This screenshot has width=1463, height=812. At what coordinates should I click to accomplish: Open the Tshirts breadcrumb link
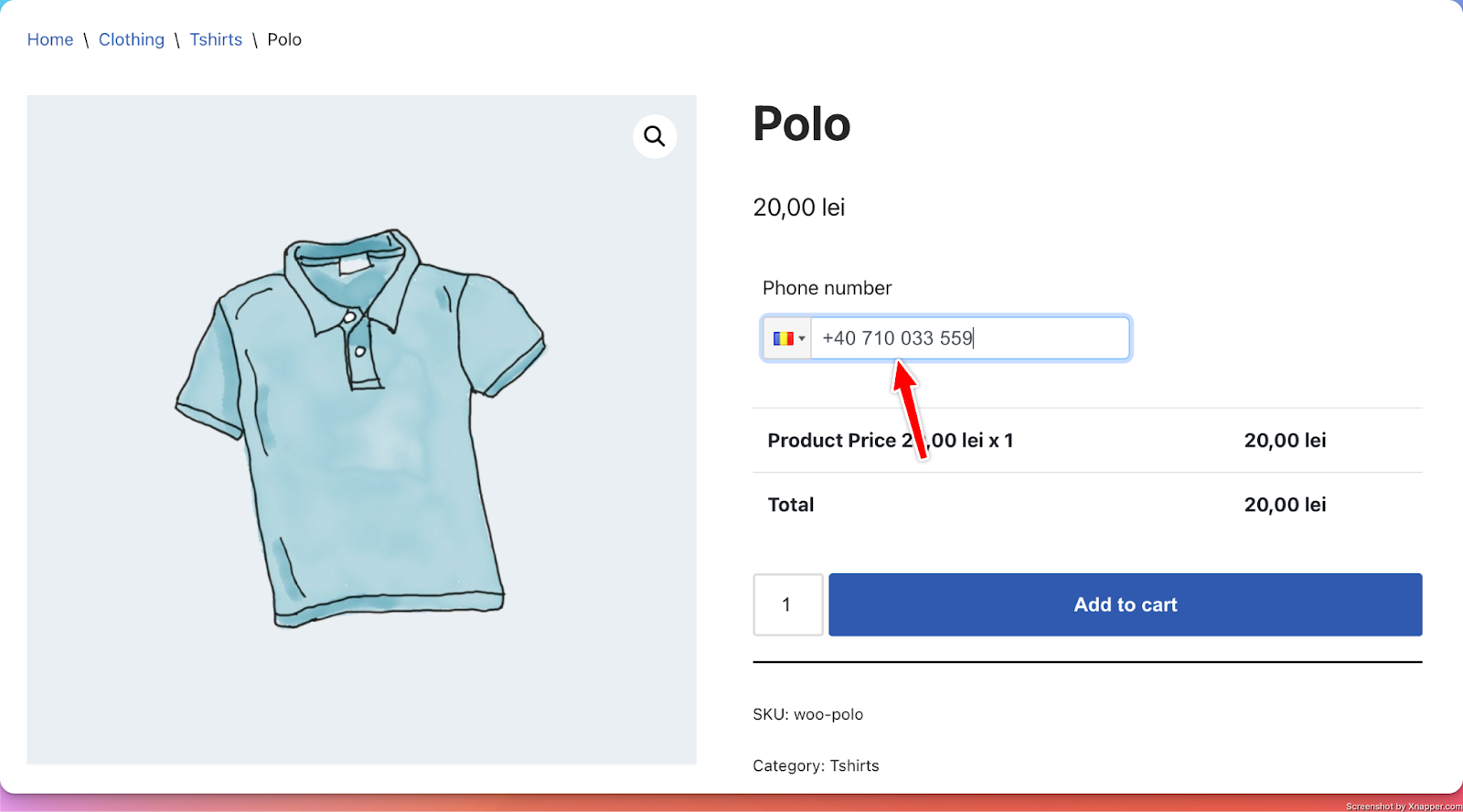[216, 39]
